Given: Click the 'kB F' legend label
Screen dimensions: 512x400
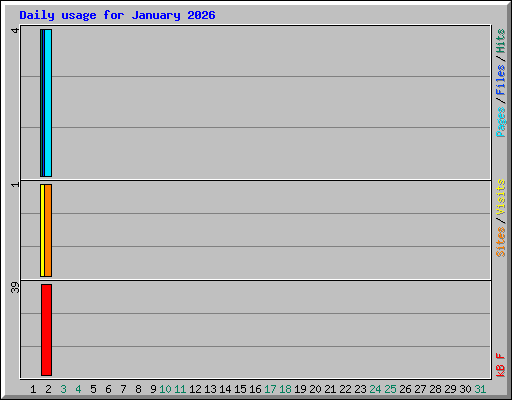Looking at the screenshot, I should [501, 365].
